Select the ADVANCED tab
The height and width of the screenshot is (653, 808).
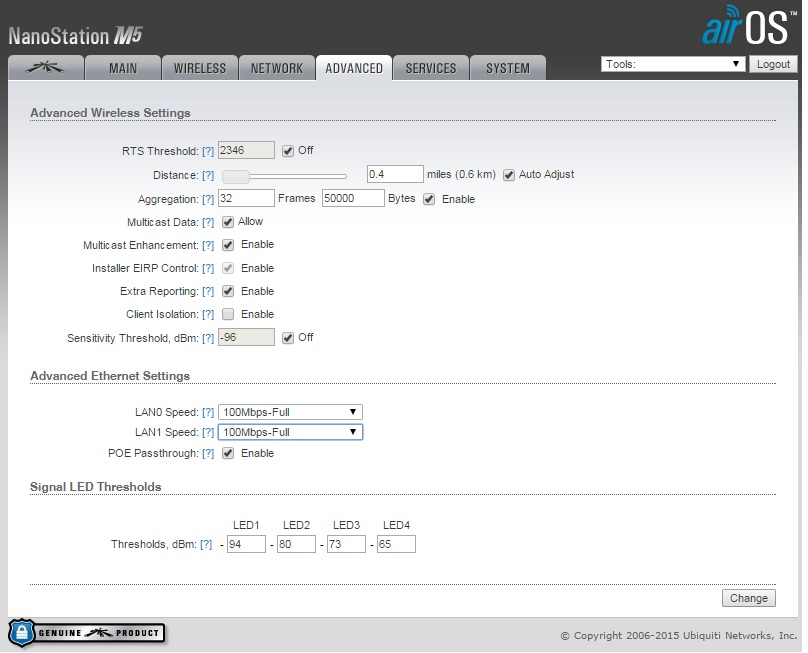(x=354, y=68)
